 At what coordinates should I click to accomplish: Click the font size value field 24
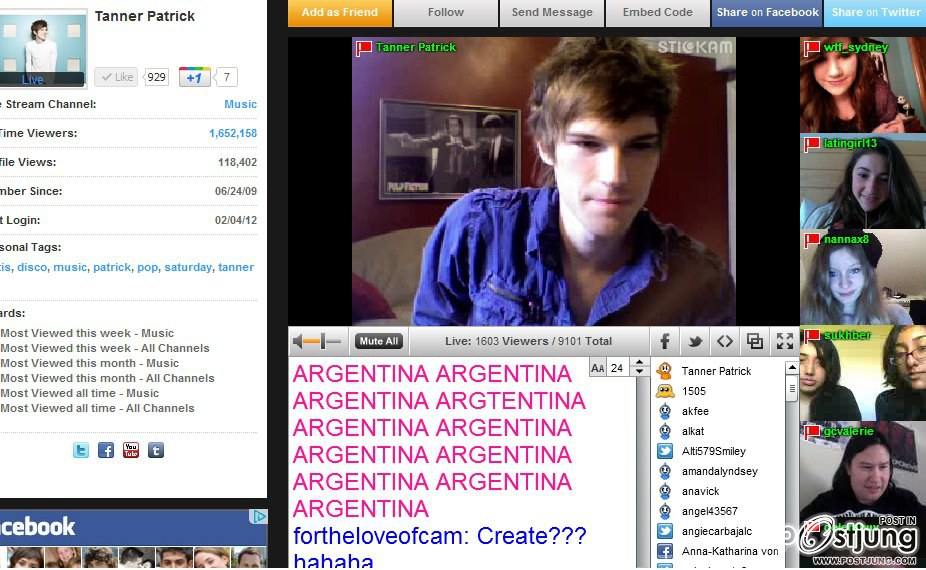618,368
